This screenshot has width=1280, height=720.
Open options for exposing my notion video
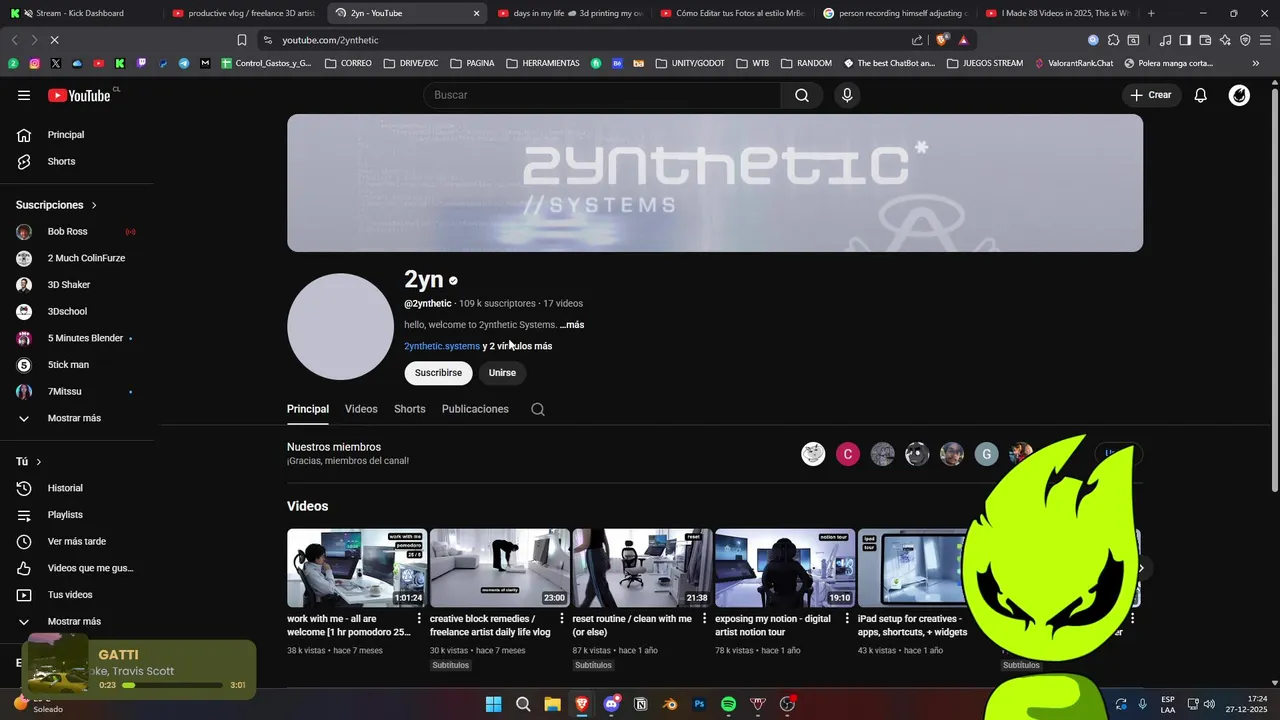click(847, 619)
